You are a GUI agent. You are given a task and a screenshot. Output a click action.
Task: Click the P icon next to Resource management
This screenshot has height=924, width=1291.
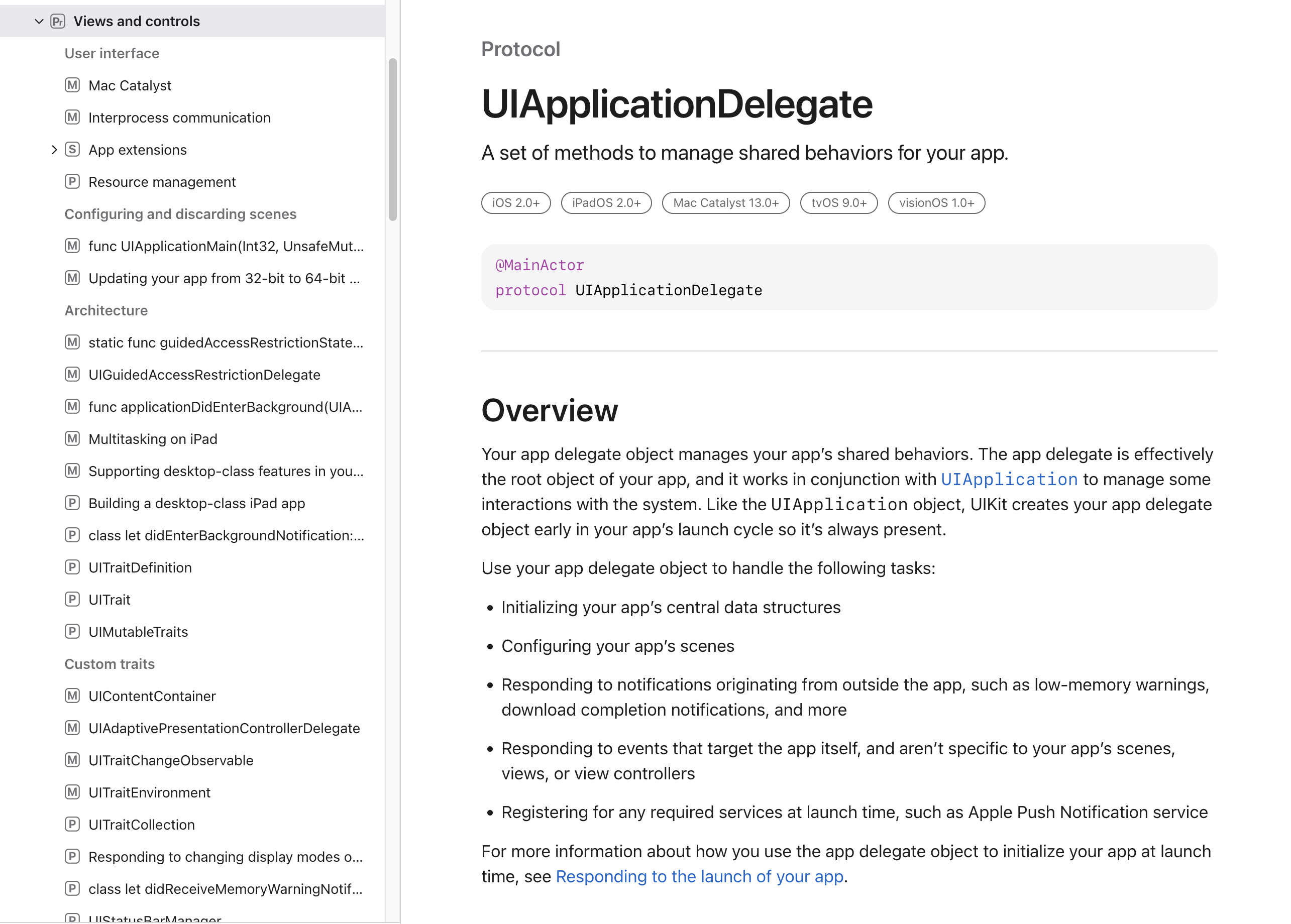72,182
